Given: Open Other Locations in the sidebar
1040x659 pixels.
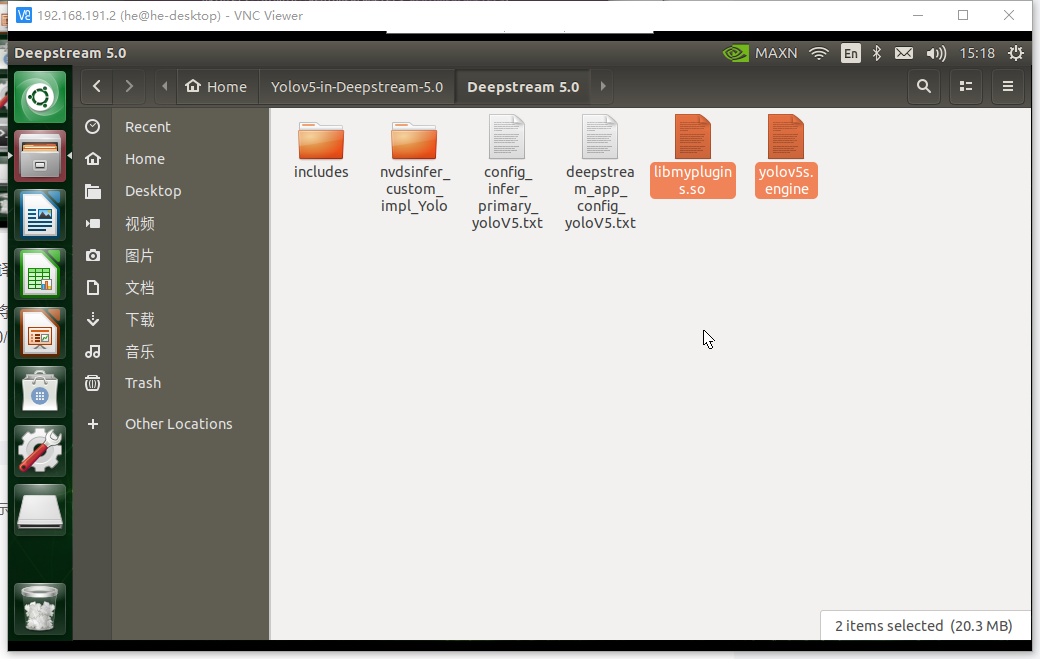Looking at the screenshot, I should click(178, 424).
